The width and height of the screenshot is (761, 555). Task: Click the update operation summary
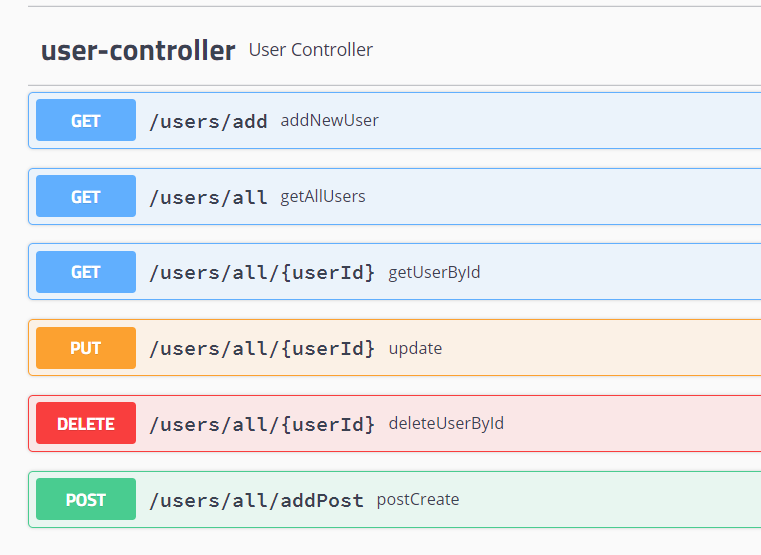tap(415, 348)
